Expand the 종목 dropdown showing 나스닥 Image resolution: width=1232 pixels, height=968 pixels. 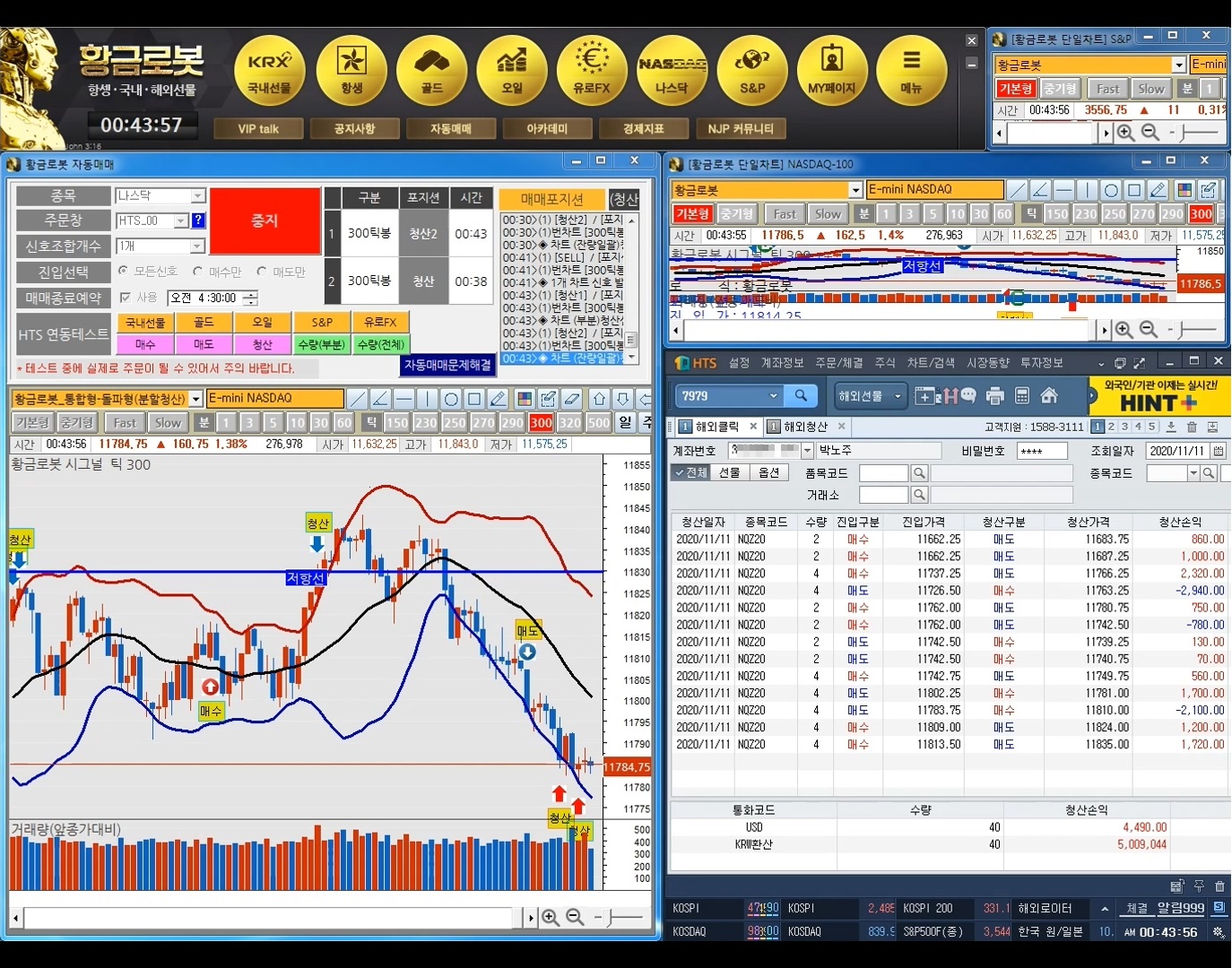(x=198, y=195)
